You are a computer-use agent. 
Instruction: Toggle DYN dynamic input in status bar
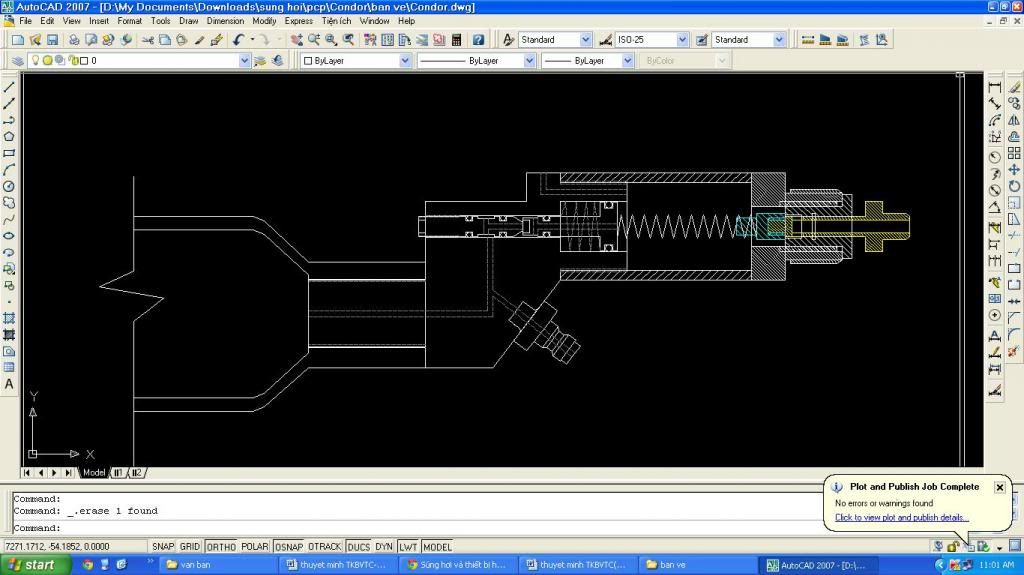pos(384,547)
